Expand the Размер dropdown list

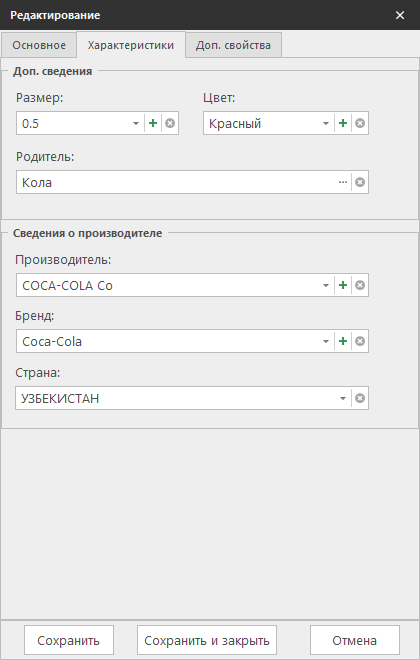[x=136, y=123]
